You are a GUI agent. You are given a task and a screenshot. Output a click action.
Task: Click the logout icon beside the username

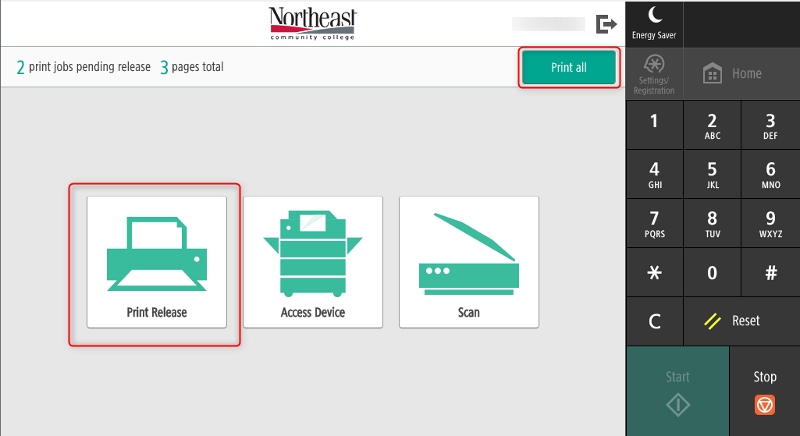tap(606, 24)
